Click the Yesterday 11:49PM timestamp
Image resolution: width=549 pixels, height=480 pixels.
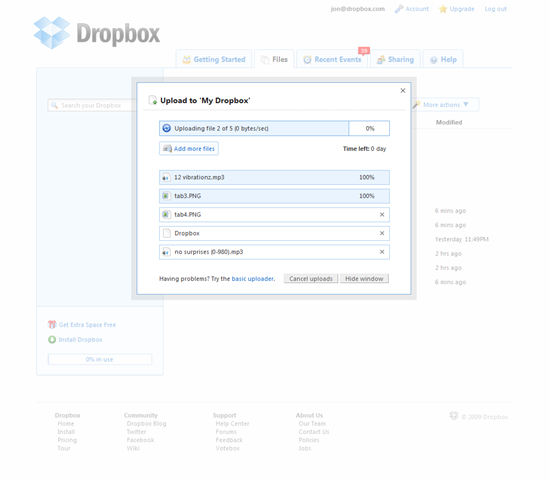click(462, 239)
